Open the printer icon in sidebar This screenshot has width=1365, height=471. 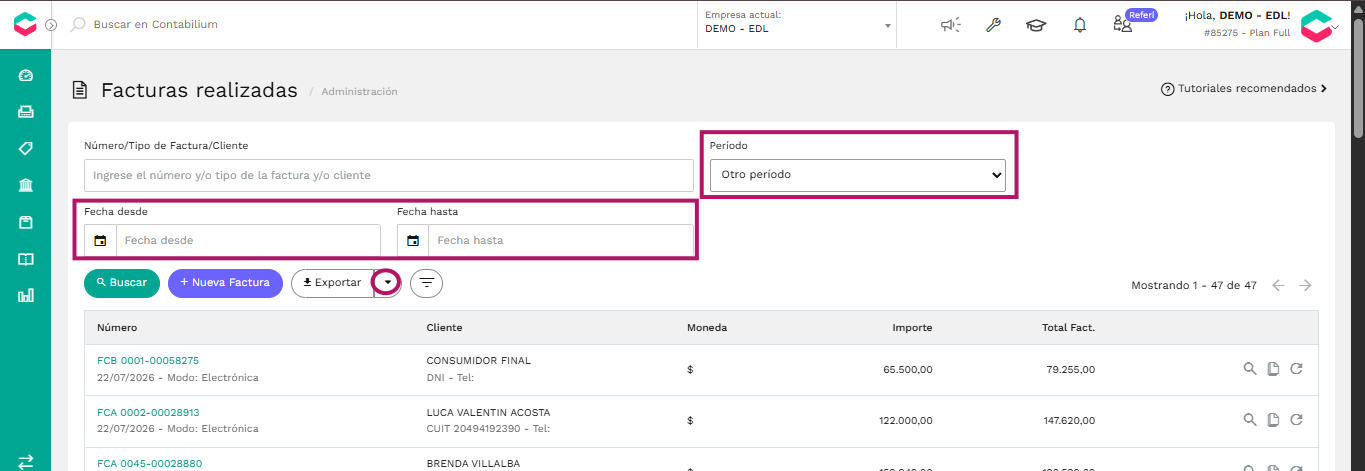pyautogui.click(x=26, y=112)
